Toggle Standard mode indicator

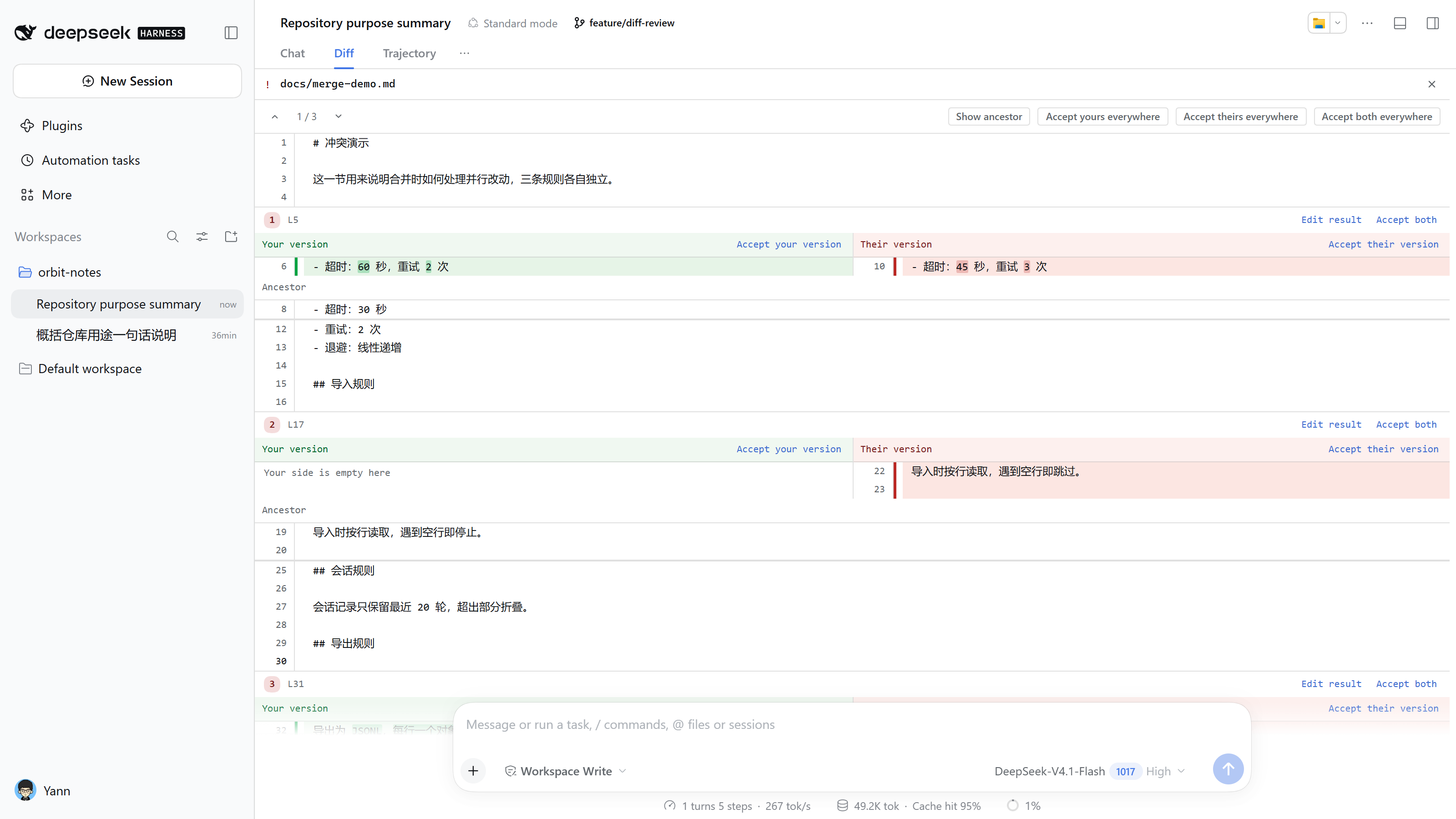point(513,23)
